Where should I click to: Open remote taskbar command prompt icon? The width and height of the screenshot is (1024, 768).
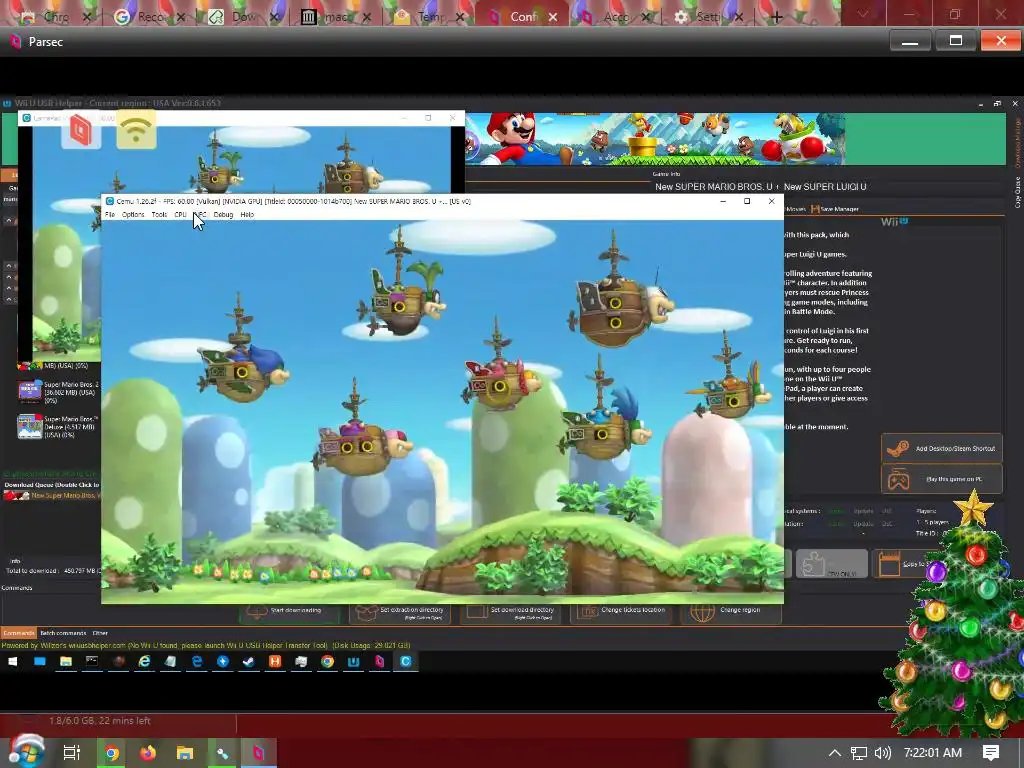tap(92, 662)
